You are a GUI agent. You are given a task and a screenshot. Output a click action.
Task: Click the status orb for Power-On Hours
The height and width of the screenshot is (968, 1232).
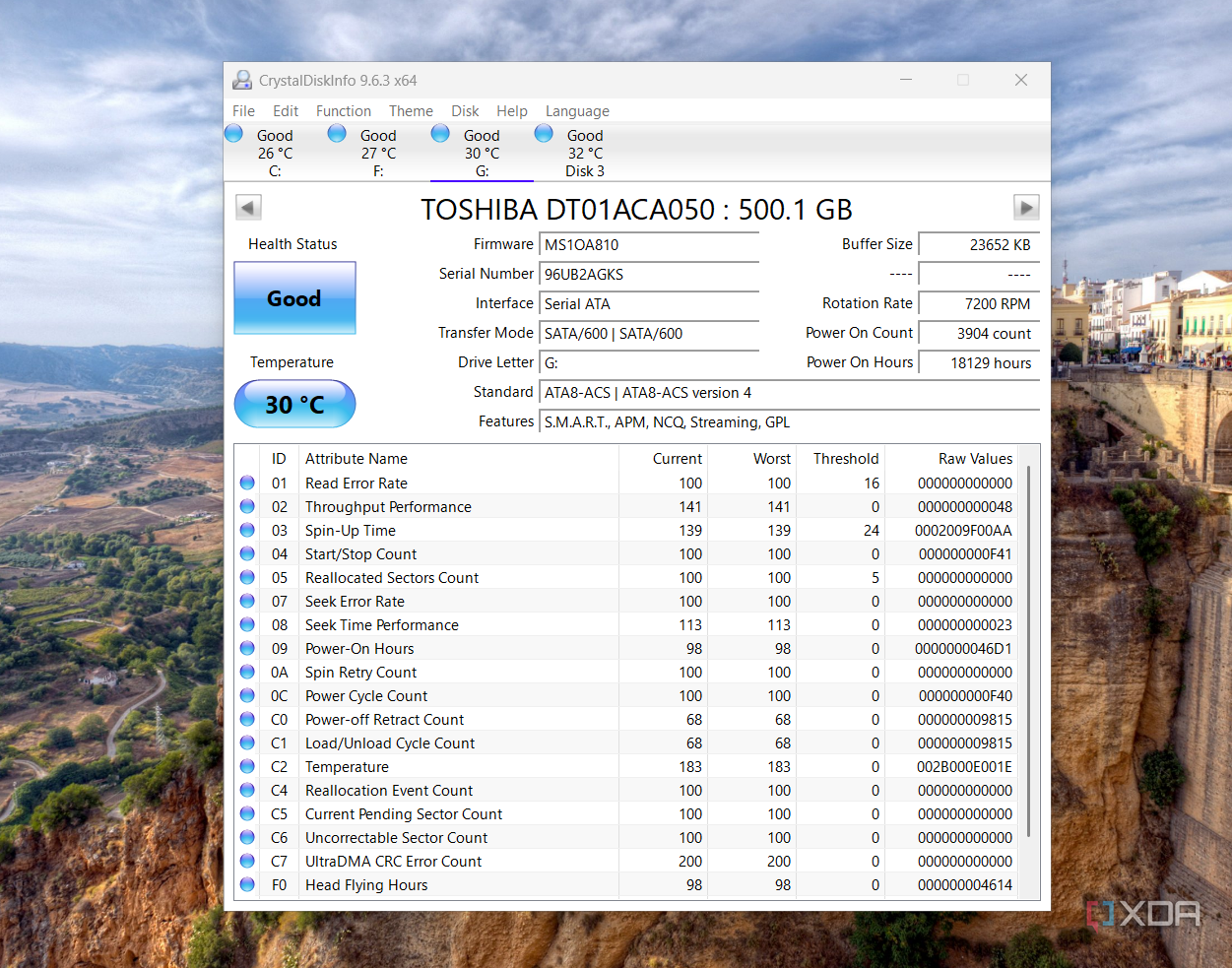pos(247,648)
